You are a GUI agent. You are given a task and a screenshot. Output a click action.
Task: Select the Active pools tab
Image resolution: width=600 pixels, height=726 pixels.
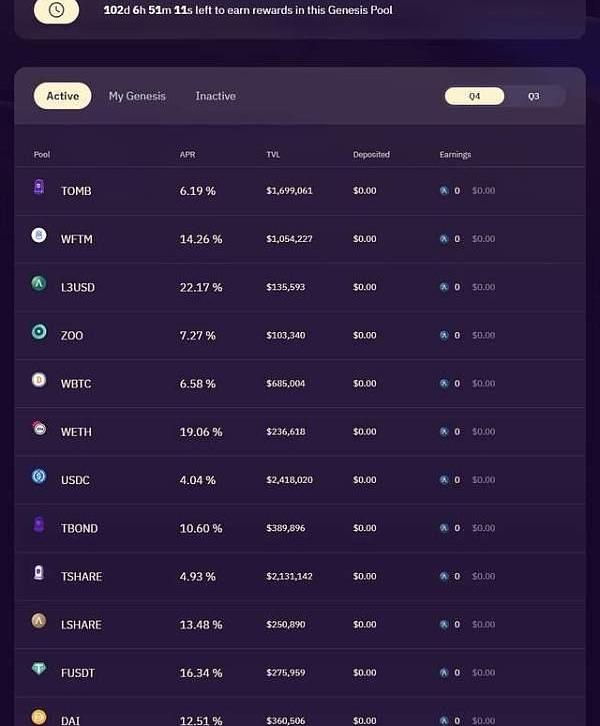tap(62, 96)
